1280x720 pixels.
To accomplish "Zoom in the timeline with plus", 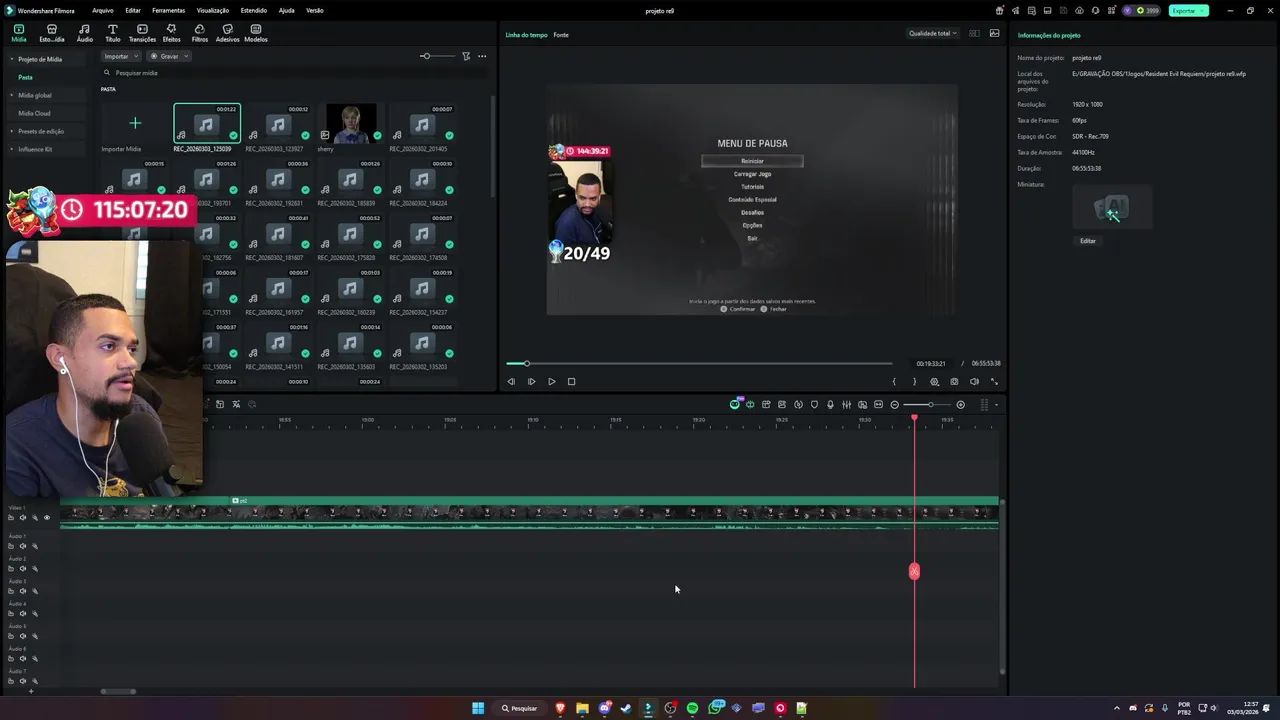I will (960, 404).
